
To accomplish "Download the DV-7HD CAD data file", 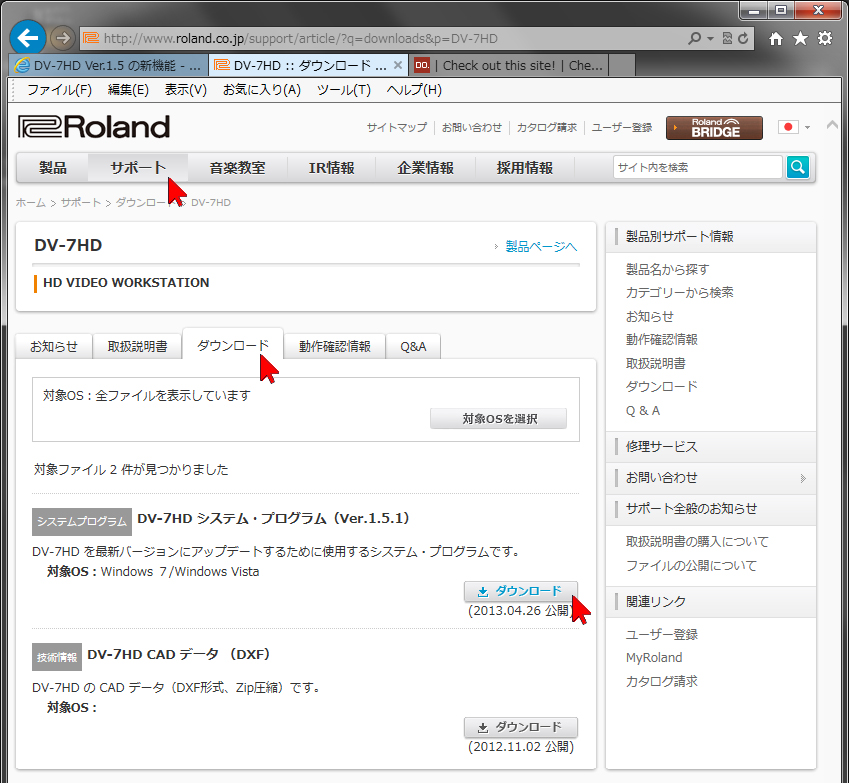I will [x=520, y=727].
